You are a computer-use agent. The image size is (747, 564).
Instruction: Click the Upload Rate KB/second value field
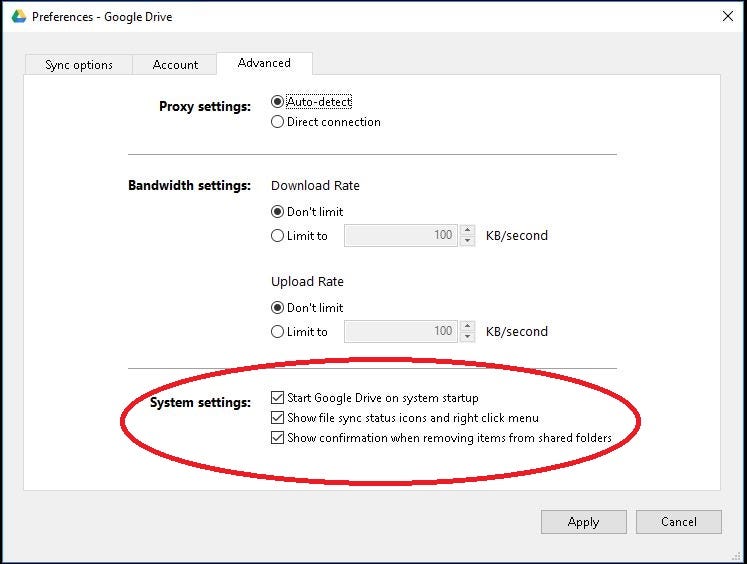(401, 331)
